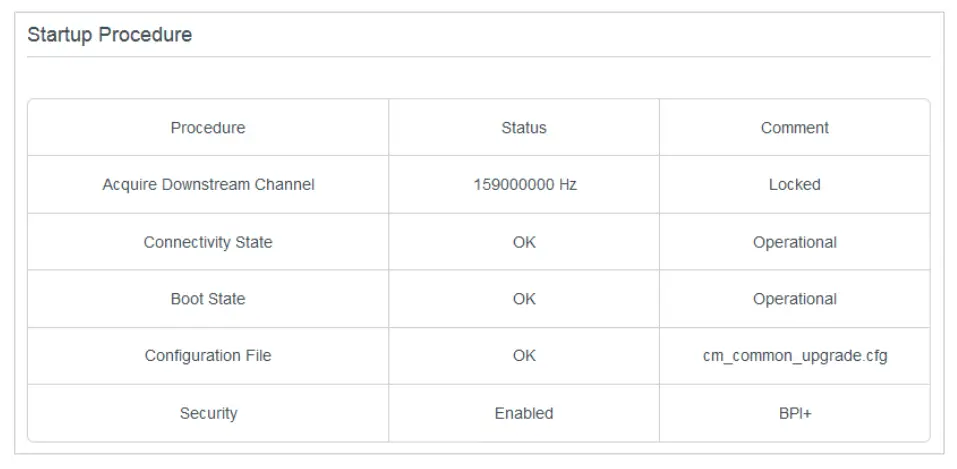
Task: Select the Boot State procedure cell
Action: tap(208, 299)
